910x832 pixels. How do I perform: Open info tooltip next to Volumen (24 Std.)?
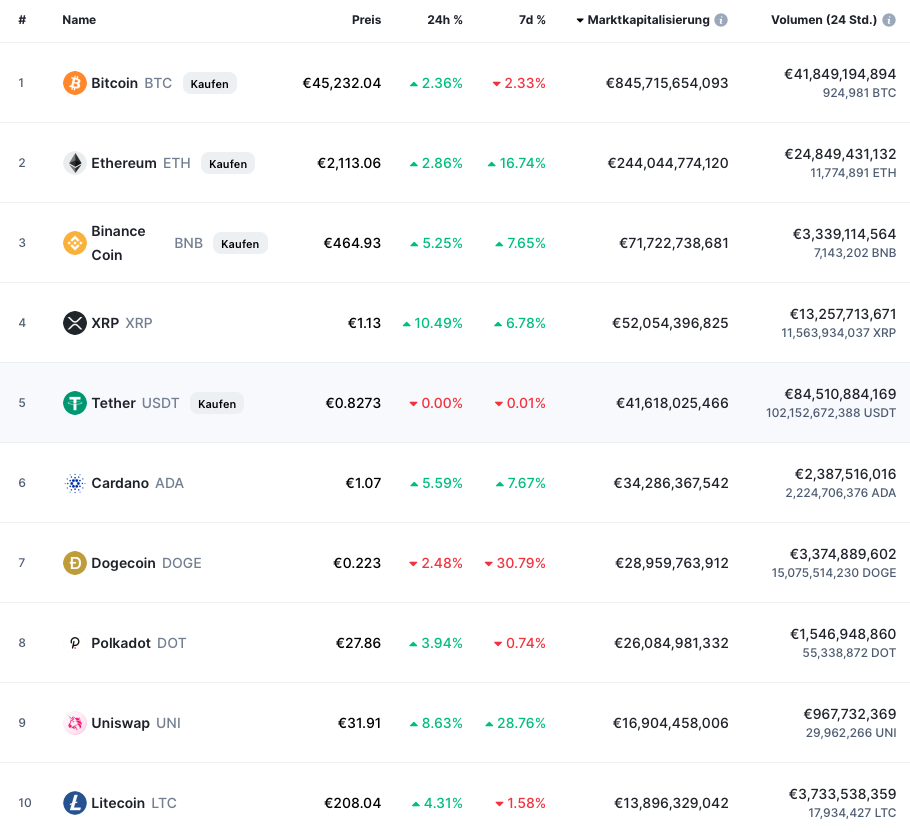[889, 20]
